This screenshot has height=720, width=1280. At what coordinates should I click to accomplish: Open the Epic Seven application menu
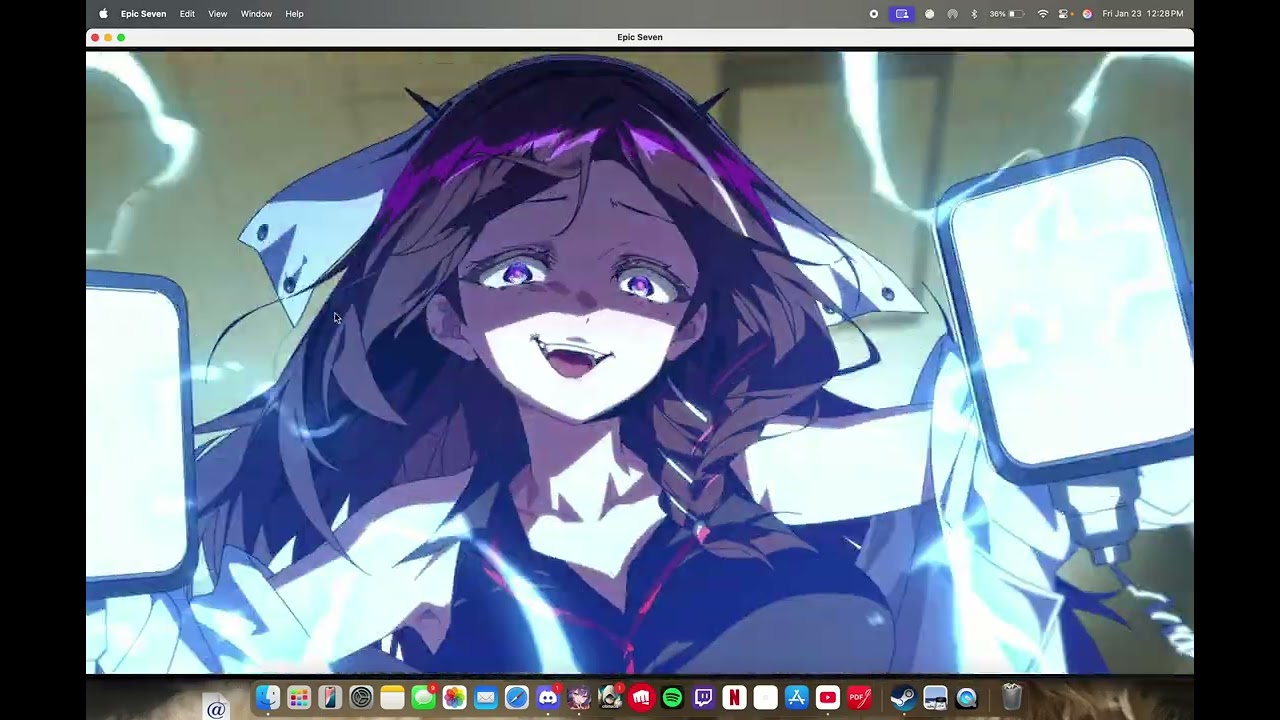pyautogui.click(x=143, y=14)
